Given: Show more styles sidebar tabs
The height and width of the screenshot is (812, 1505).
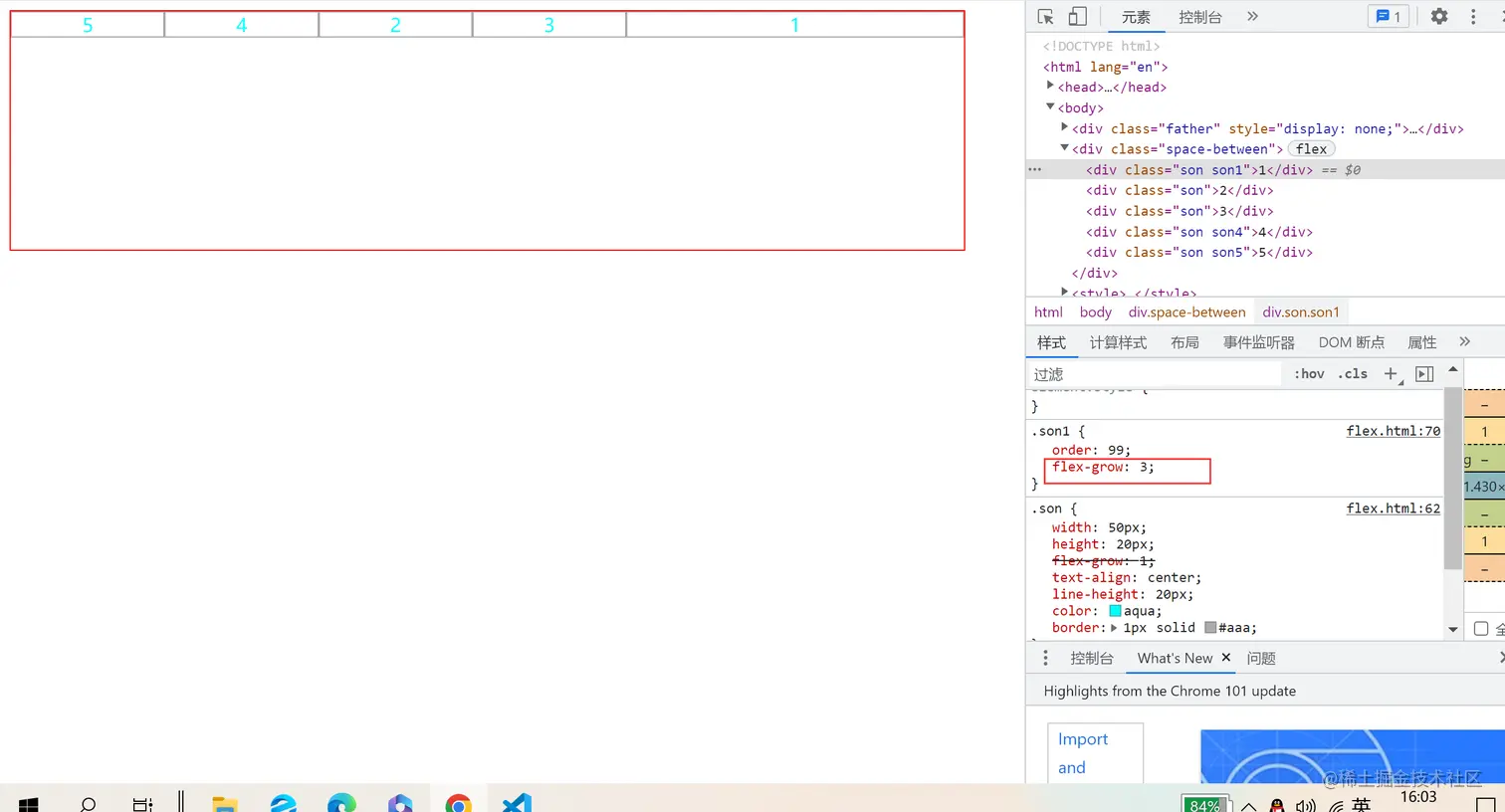Looking at the screenshot, I should click(x=1464, y=341).
